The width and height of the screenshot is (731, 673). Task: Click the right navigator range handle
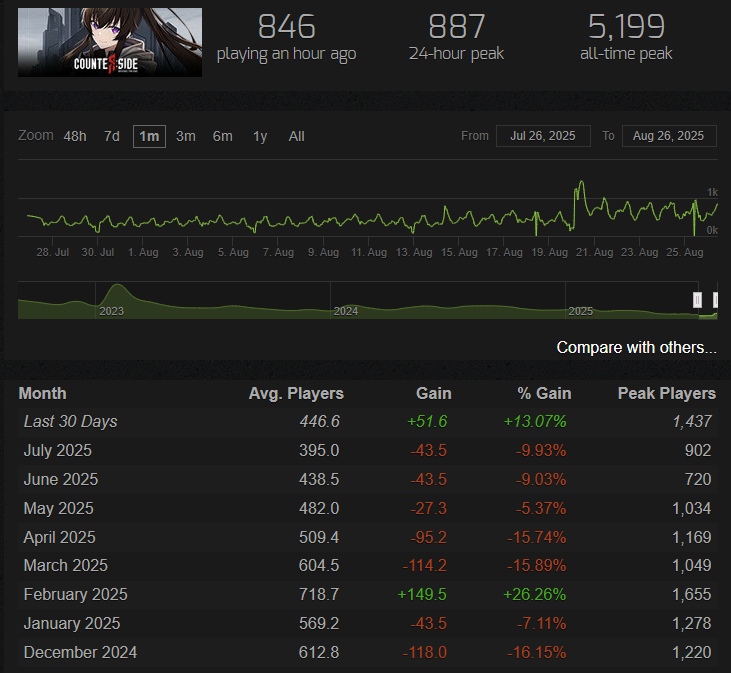pyautogui.click(x=716, y=300)
